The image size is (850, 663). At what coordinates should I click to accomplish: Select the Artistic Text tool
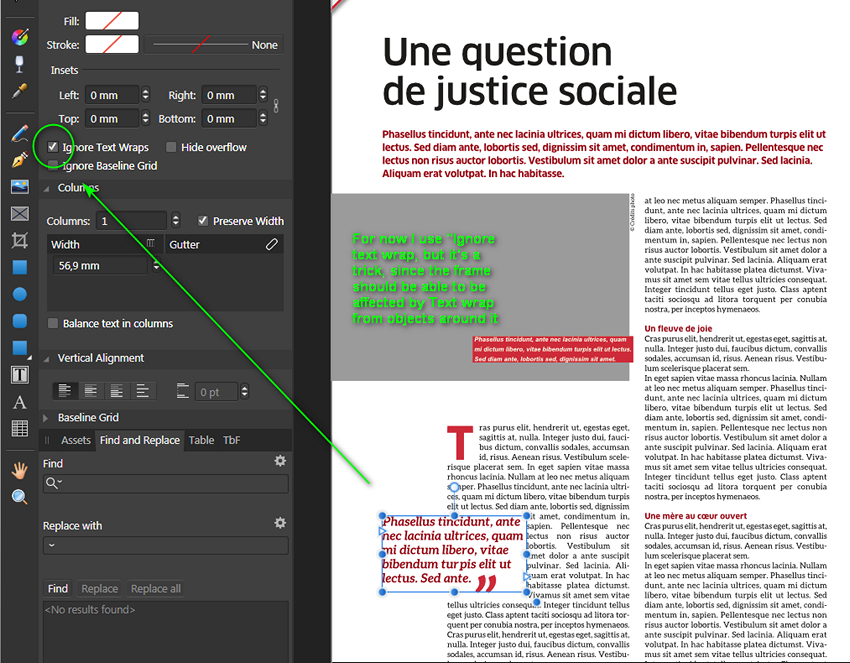click(x=22, y=400)
